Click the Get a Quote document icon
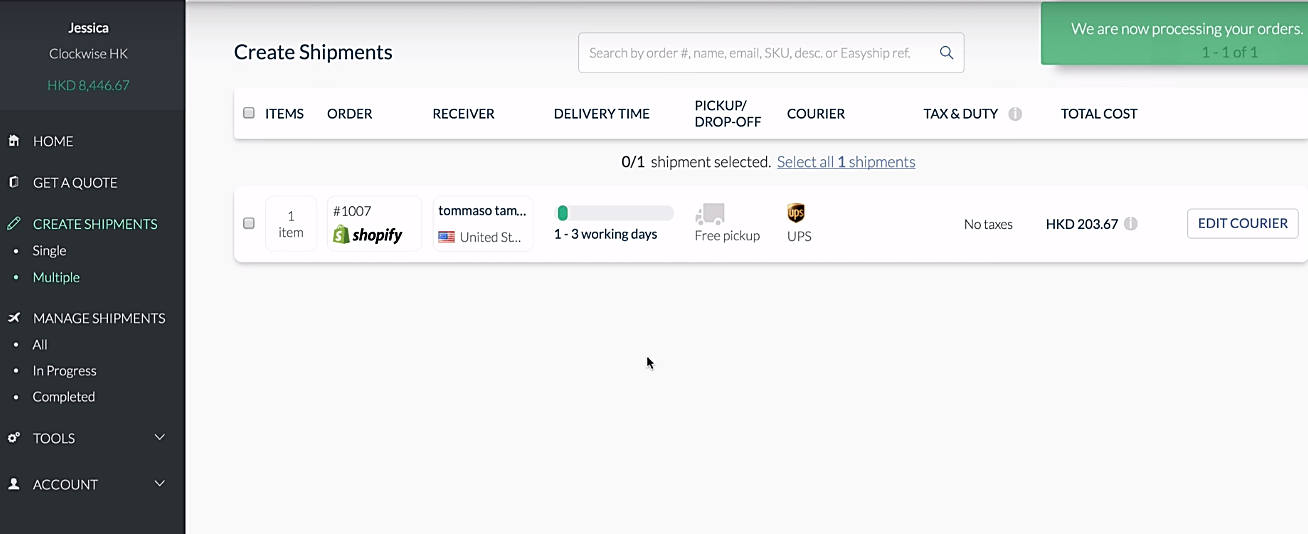Image resolution: width=1308 pixels, height=534 pixels. point(14,182)
